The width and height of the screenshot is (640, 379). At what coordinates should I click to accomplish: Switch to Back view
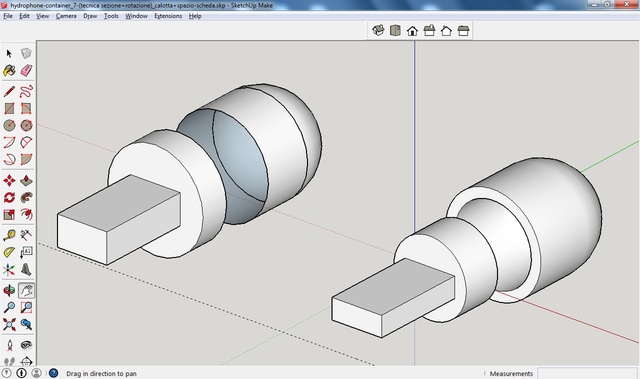coord(446,31)
